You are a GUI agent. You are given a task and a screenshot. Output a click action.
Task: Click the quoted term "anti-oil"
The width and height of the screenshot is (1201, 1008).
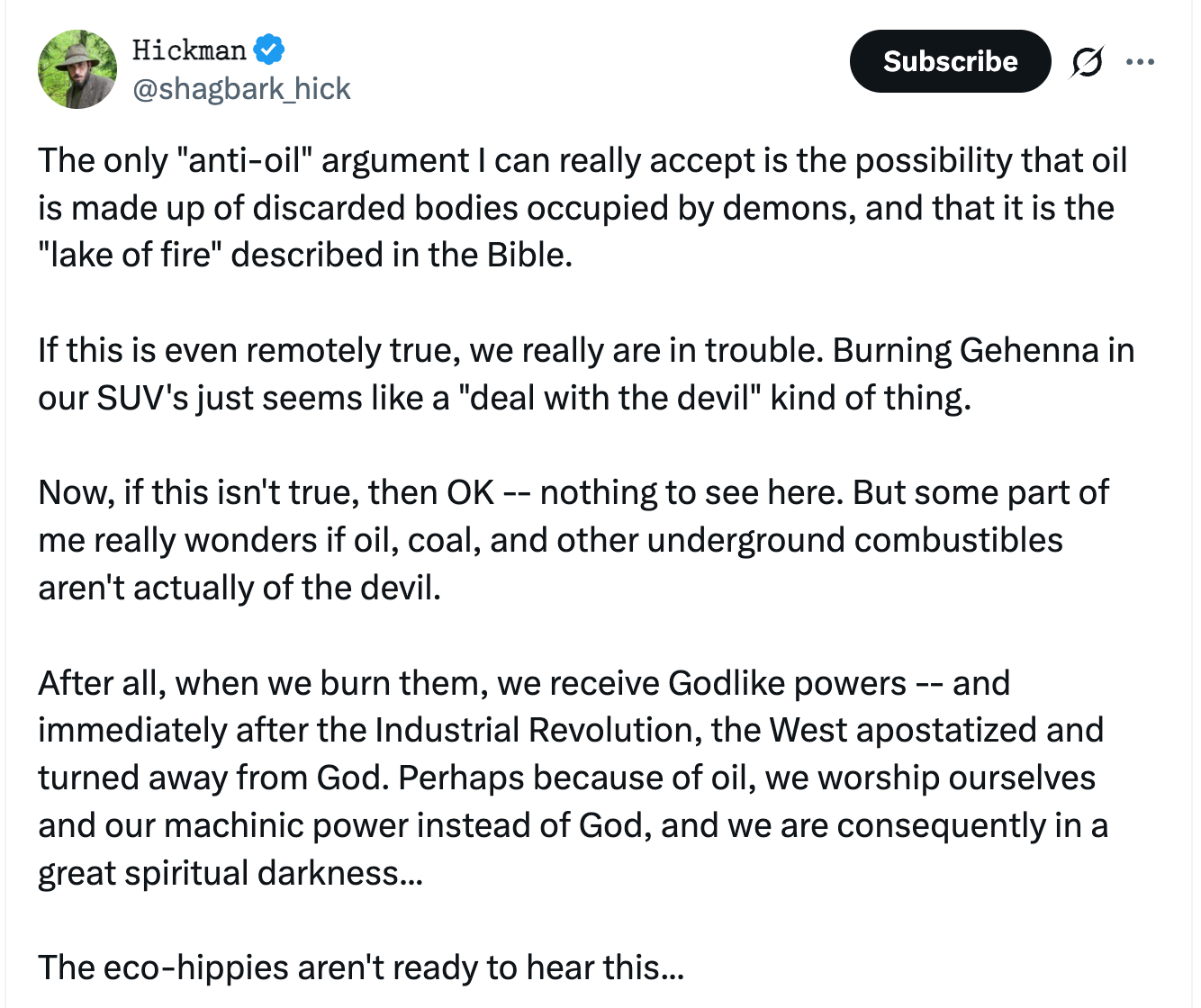click(x=245, y=160)
